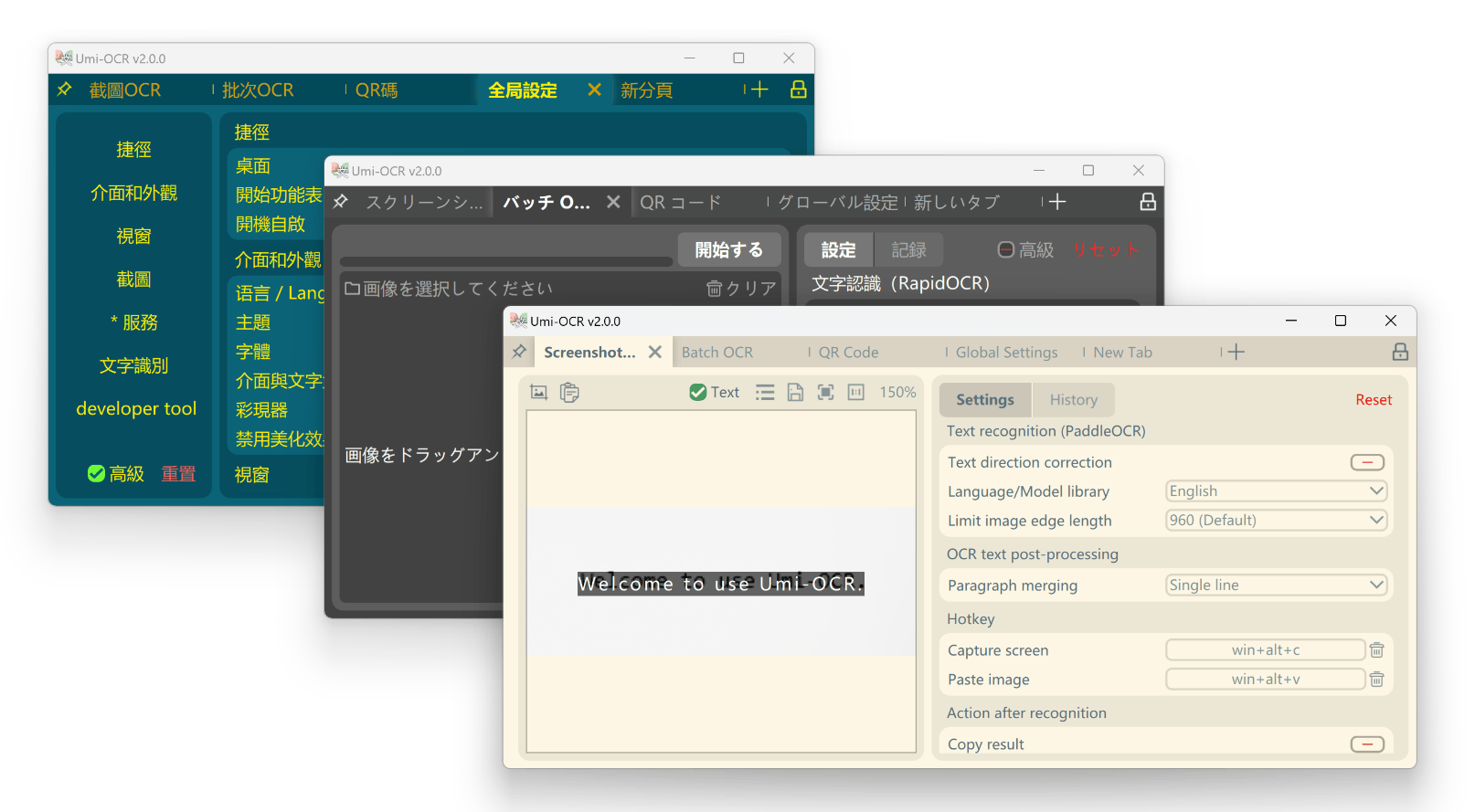Expand the Limit image edge length dropdown
The image size is (1475, 812).
pyautogui.click(x=1276, y=521)
